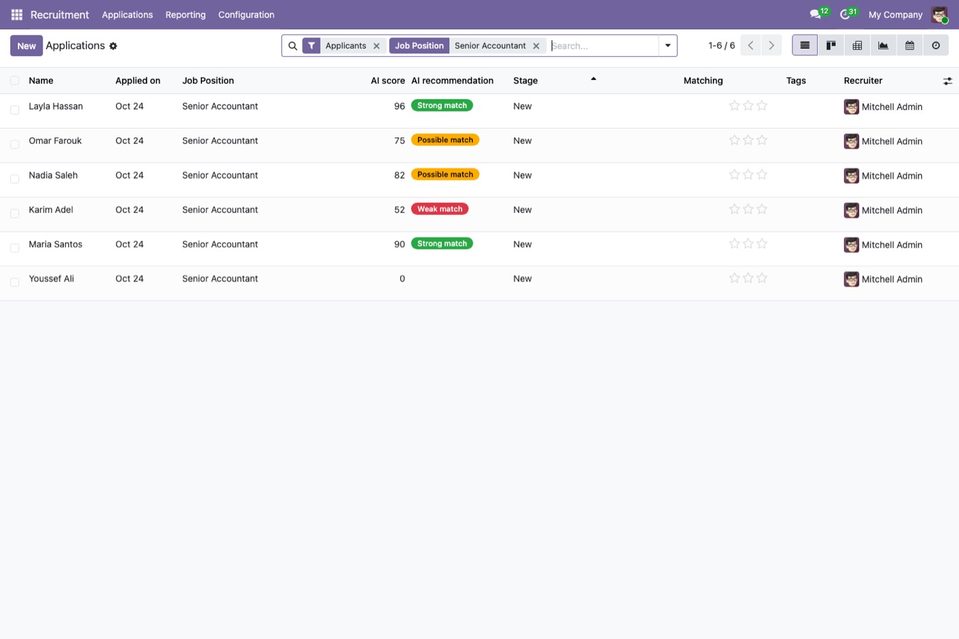Switch to calendar view
Viewport: 959px width, 639px height.
pyautogui.click(x=909, y=45)
